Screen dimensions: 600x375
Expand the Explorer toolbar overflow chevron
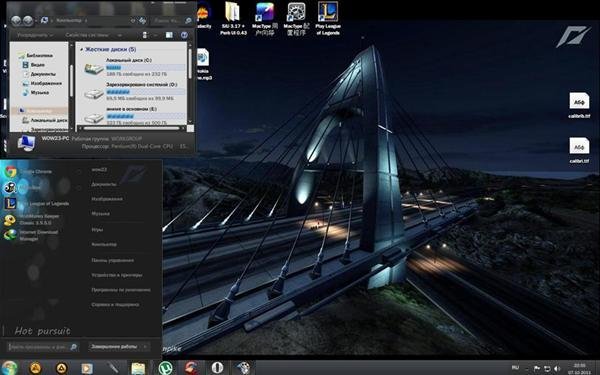120,35
